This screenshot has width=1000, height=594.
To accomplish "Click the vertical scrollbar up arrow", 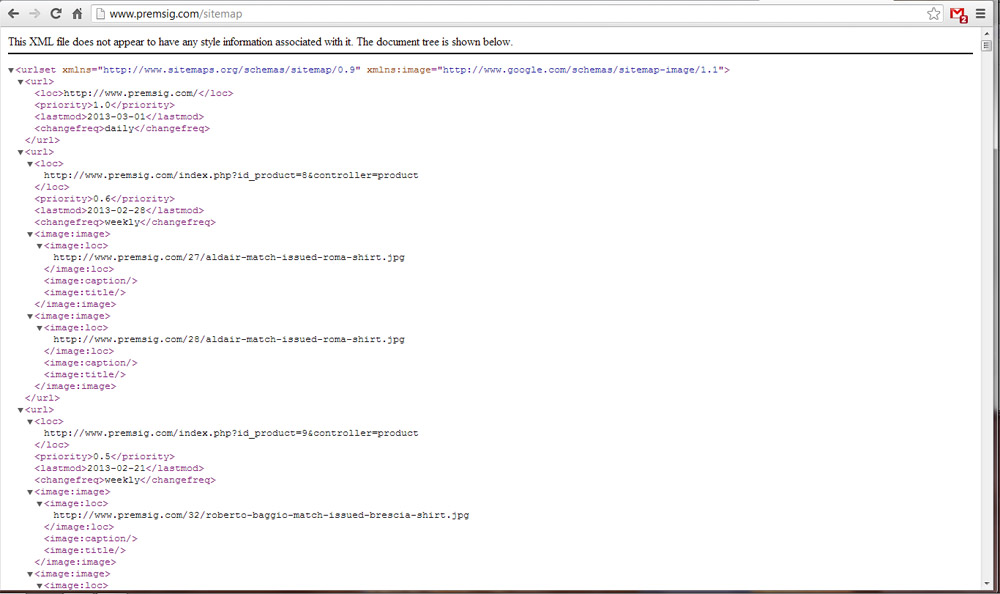I will tap(987, 33).
